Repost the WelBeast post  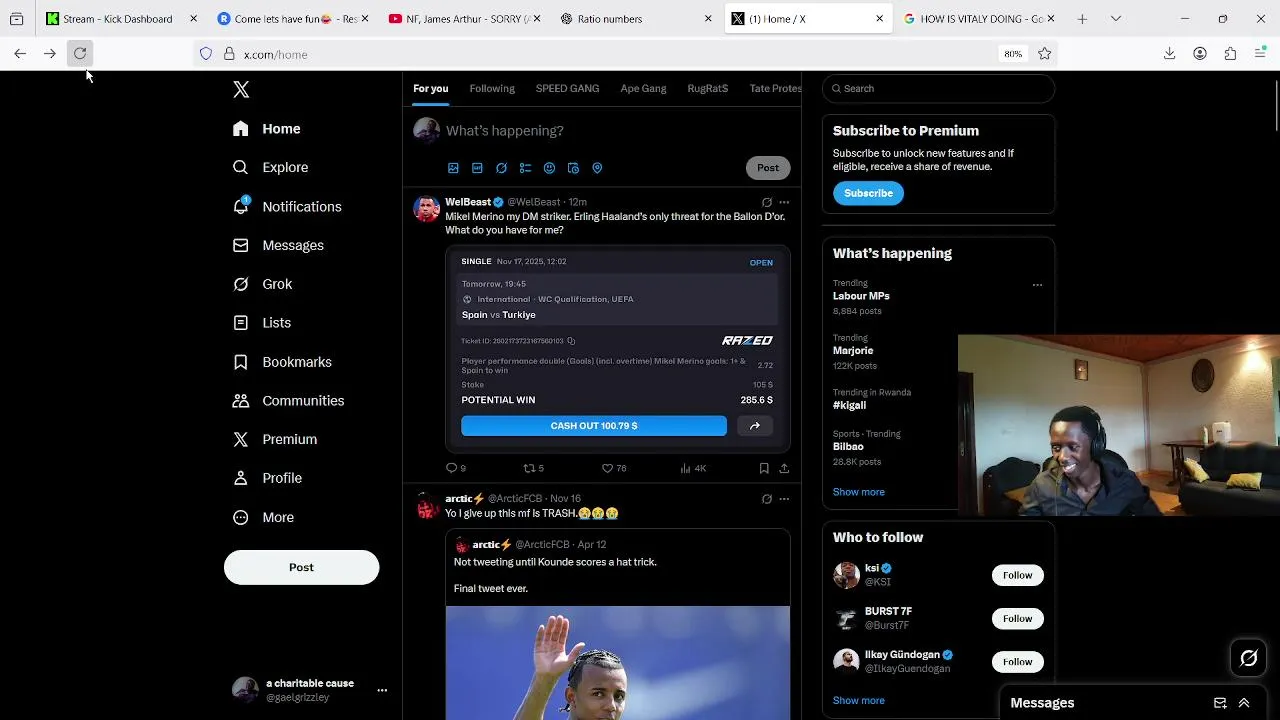coord(534,468)
